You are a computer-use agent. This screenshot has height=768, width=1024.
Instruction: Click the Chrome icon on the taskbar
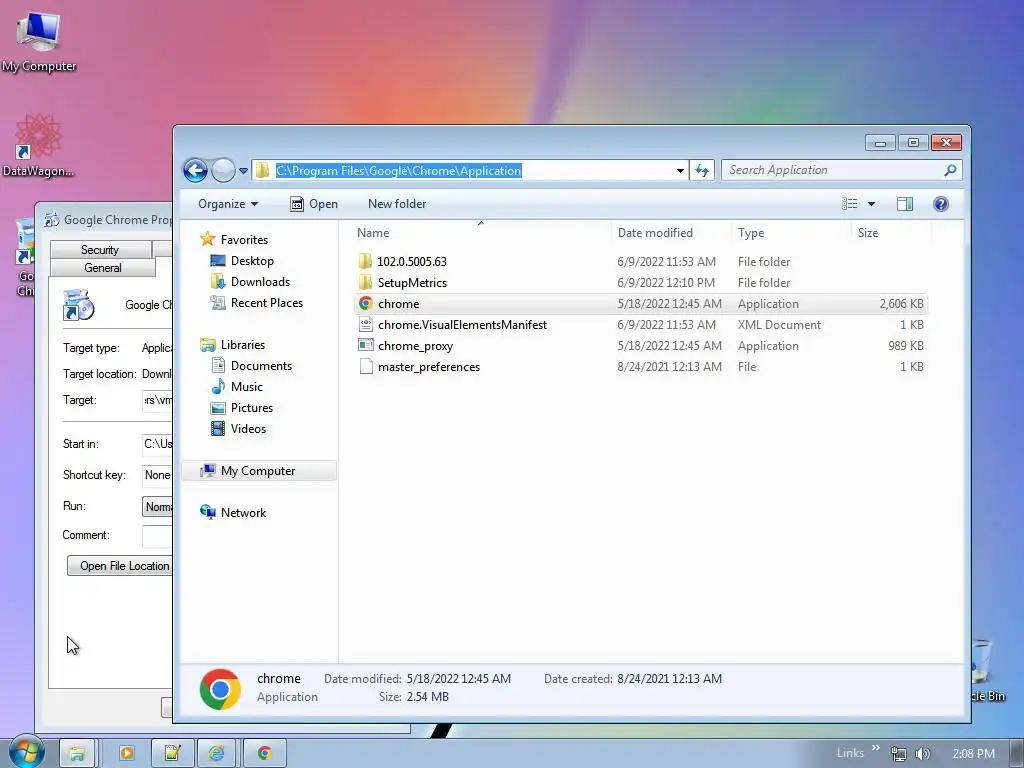click(264, 754)
